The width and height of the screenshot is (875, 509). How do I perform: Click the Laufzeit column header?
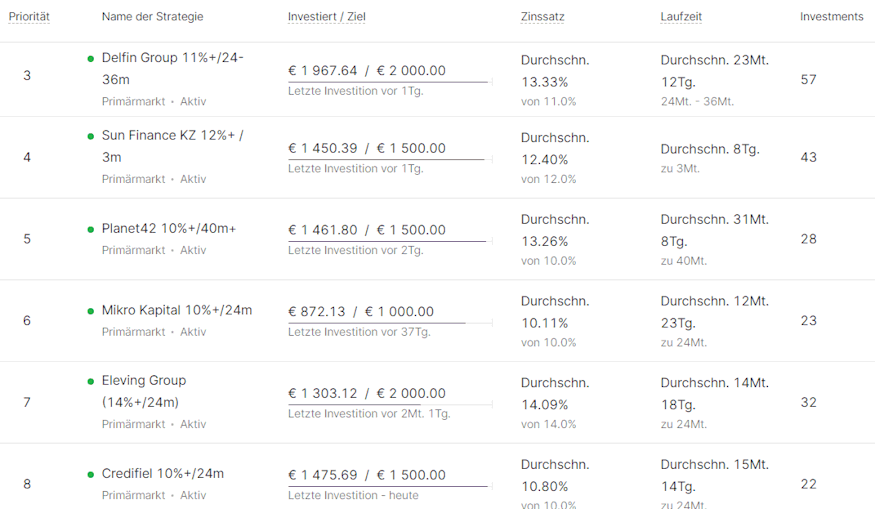(681, 17)
